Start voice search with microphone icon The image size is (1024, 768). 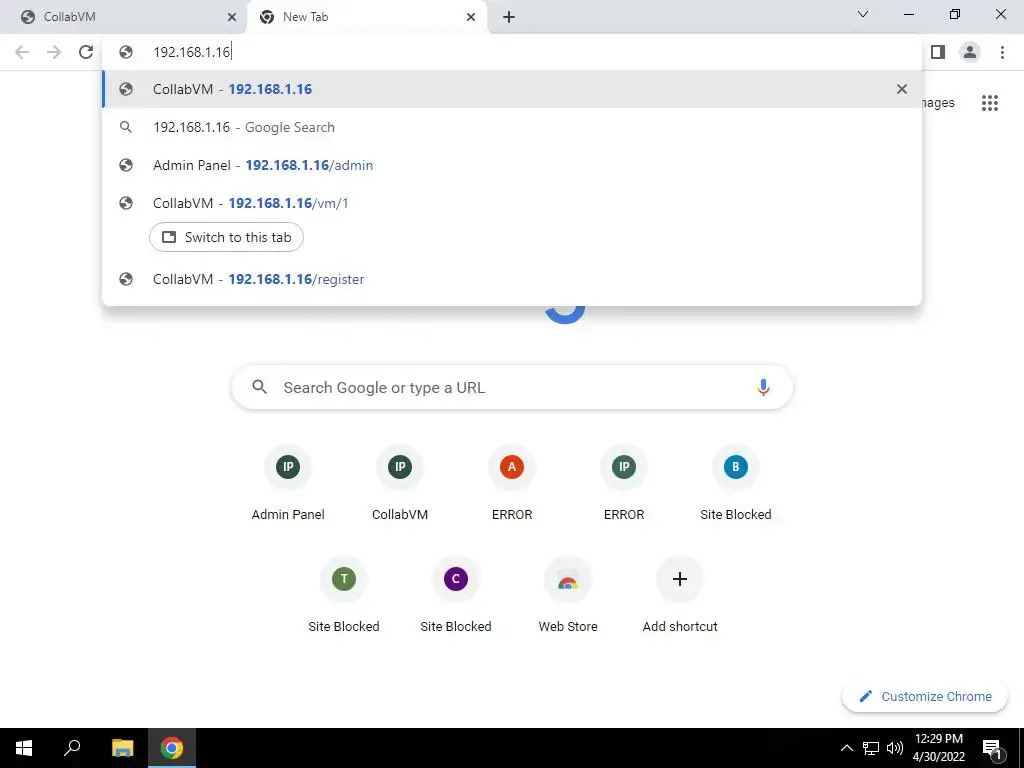tap(763, 387)
